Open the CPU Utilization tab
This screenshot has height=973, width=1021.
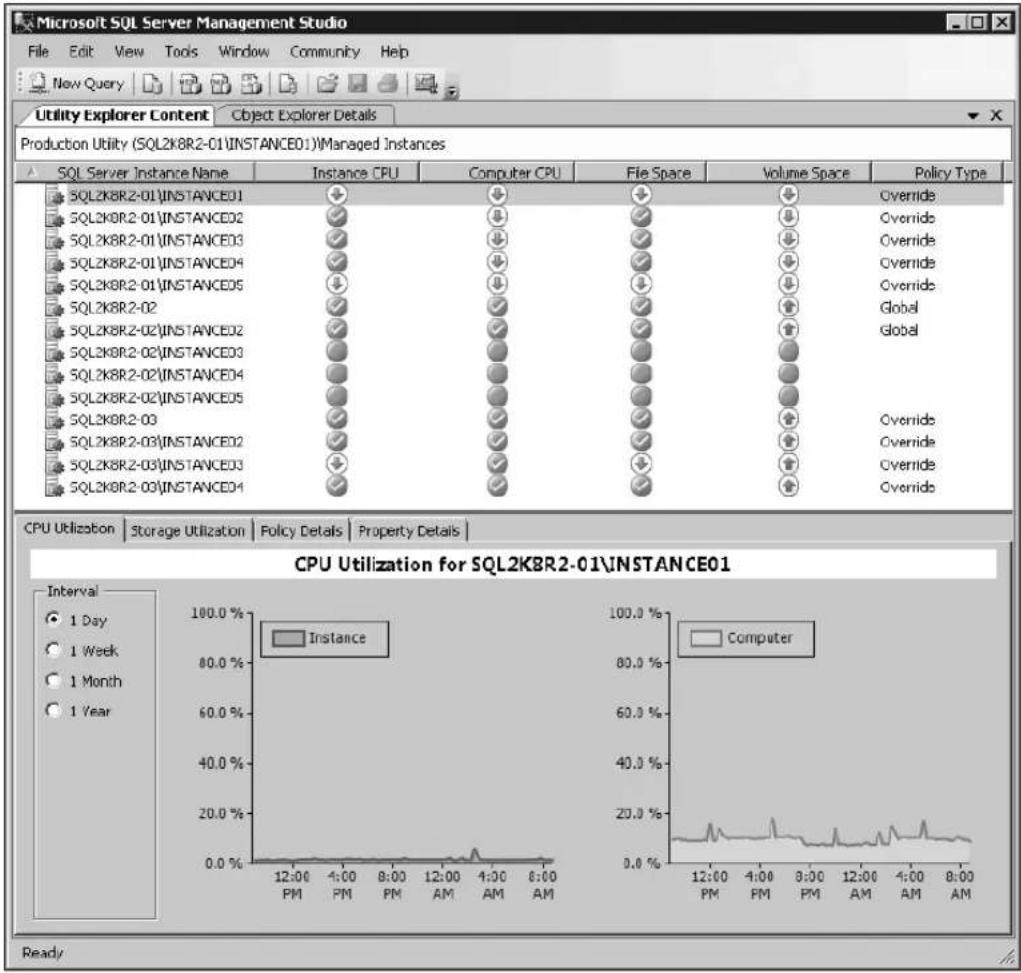(69, 528)
